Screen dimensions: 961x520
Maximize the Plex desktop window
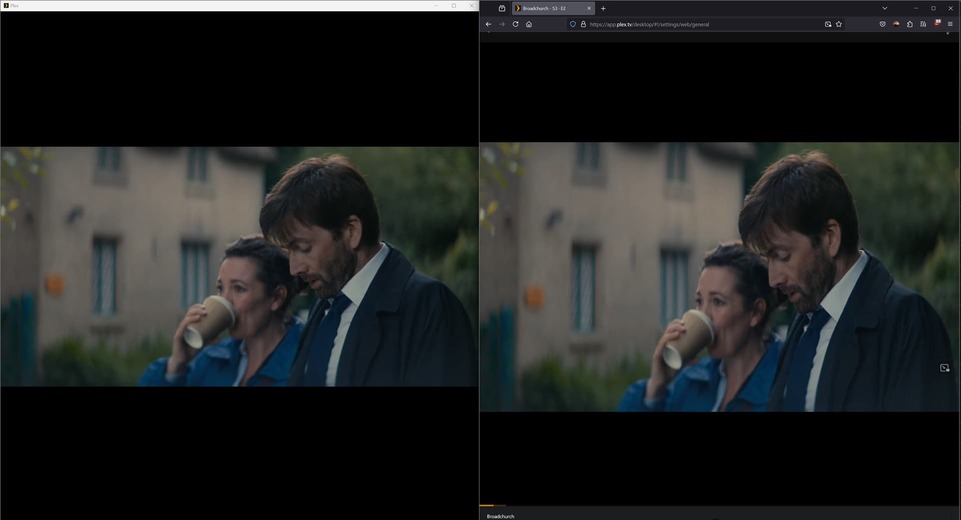tap(454, 6)
